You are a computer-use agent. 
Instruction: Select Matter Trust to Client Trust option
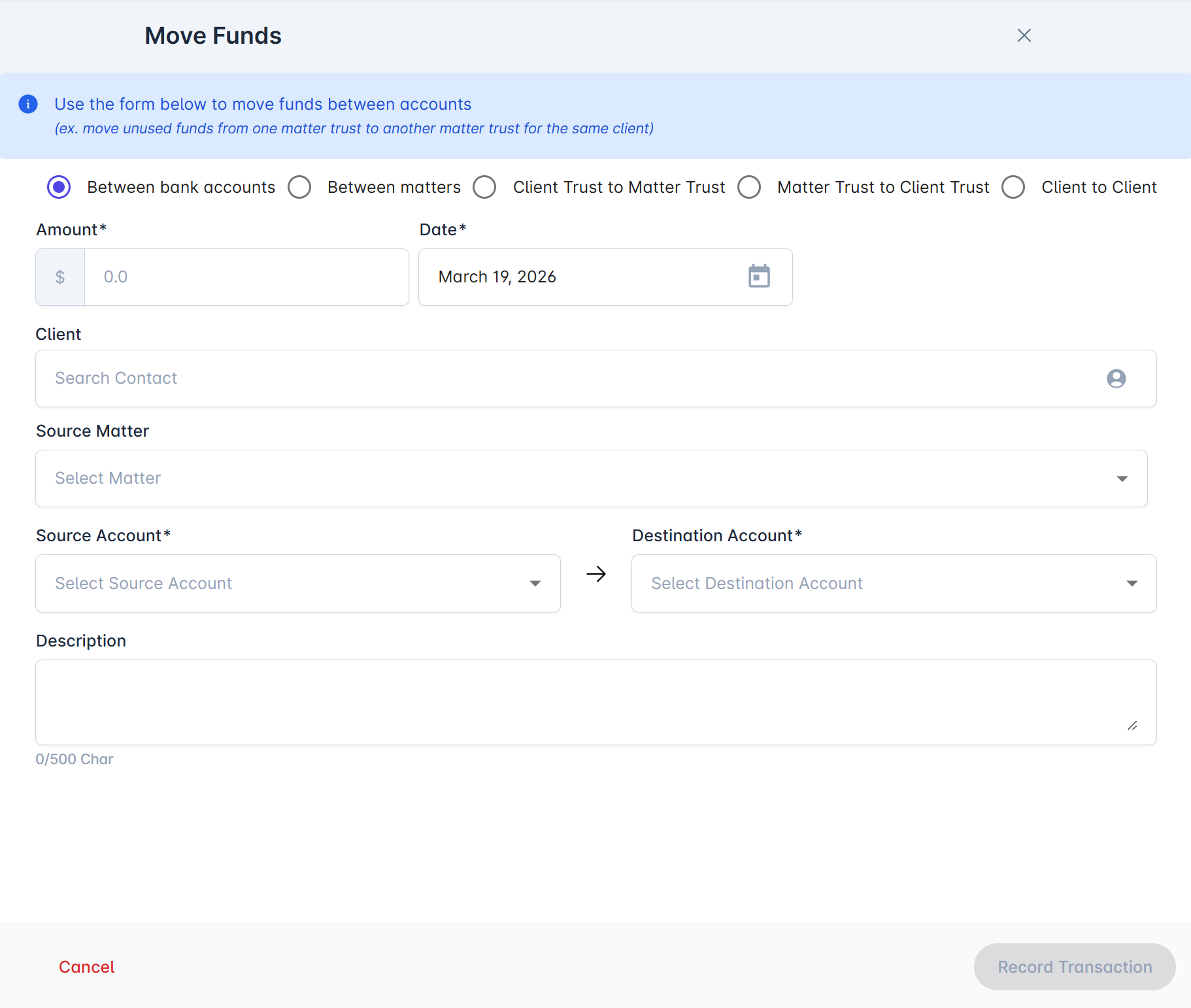749,188
